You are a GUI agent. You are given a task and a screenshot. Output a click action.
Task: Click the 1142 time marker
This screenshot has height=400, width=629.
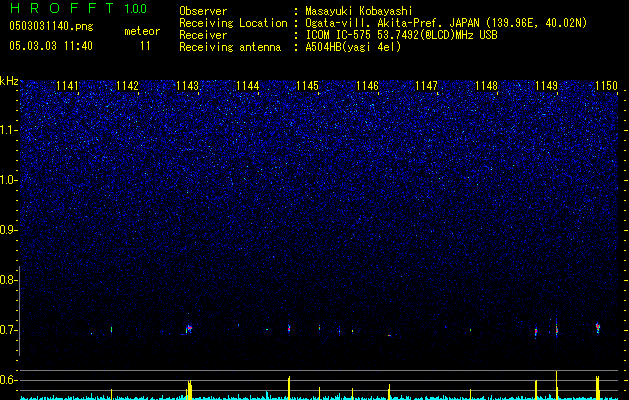[128, 86]
